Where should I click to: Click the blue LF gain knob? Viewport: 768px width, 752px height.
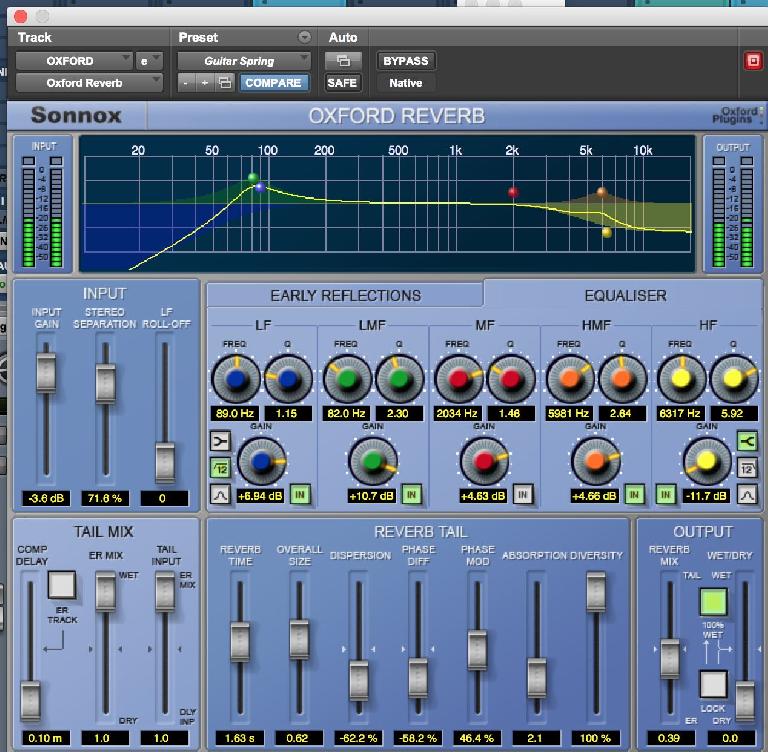click(x=262, y=461)
